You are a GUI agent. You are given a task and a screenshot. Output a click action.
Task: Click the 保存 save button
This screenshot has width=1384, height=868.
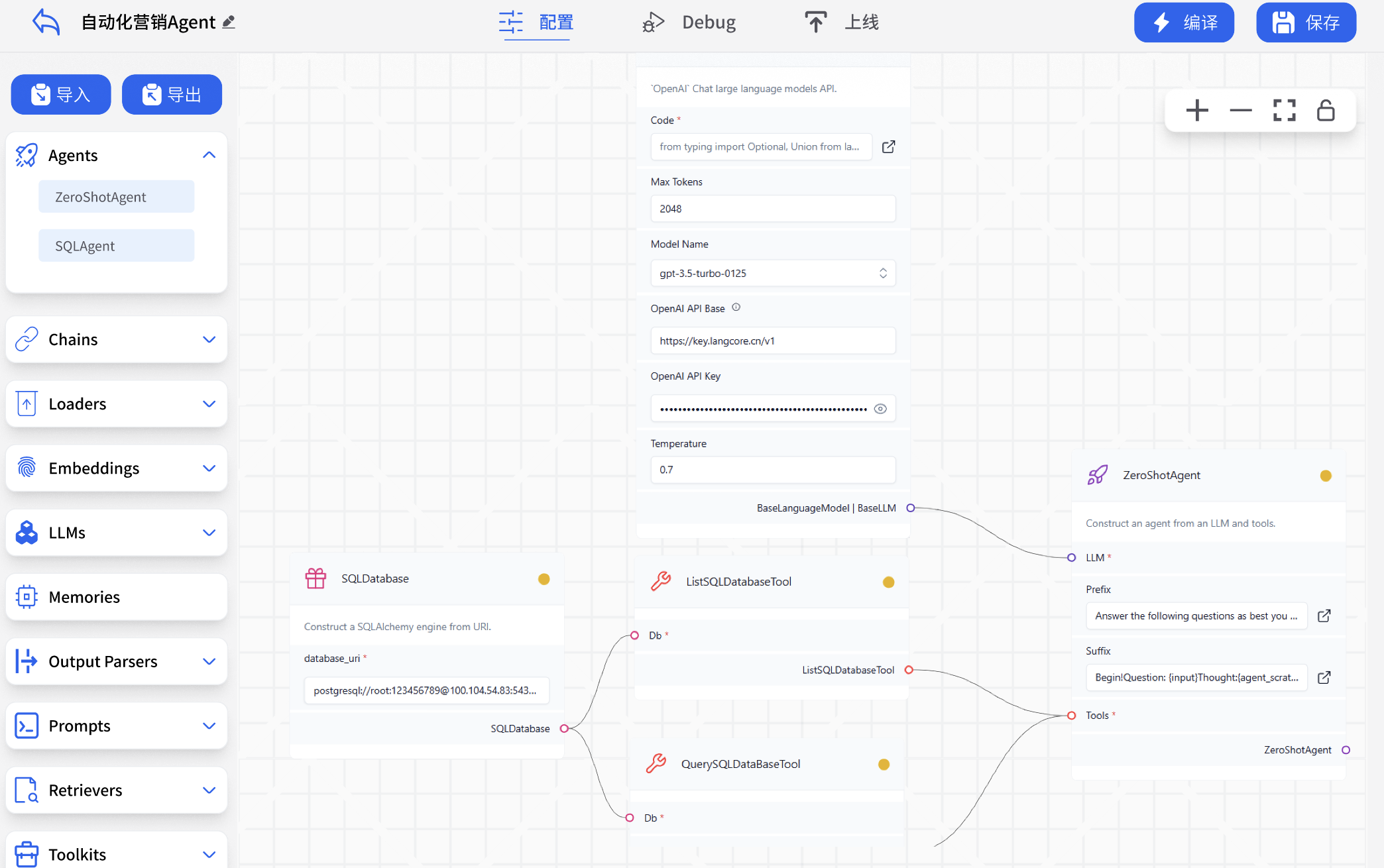click(x=1306, y=23)
